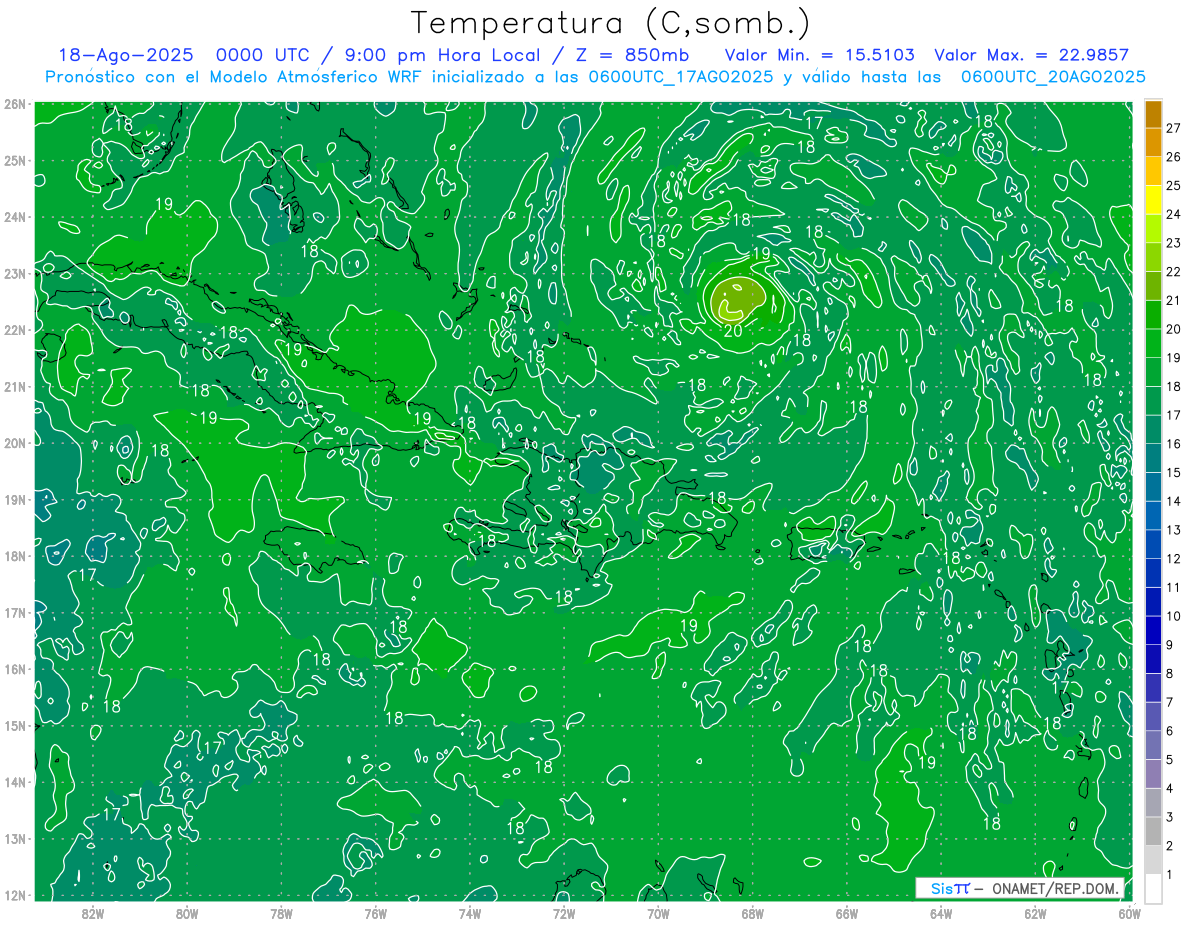Viewport: 1200px width, 927px height.
Task: Click the "19N" latitude label
Action: [14, 499]
